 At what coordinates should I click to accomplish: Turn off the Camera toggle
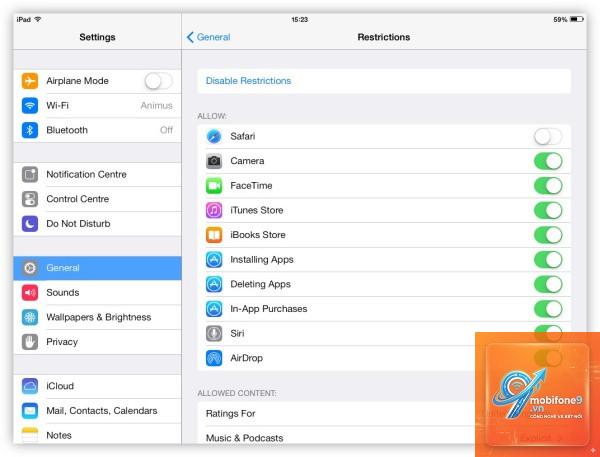tap(548, 161)
